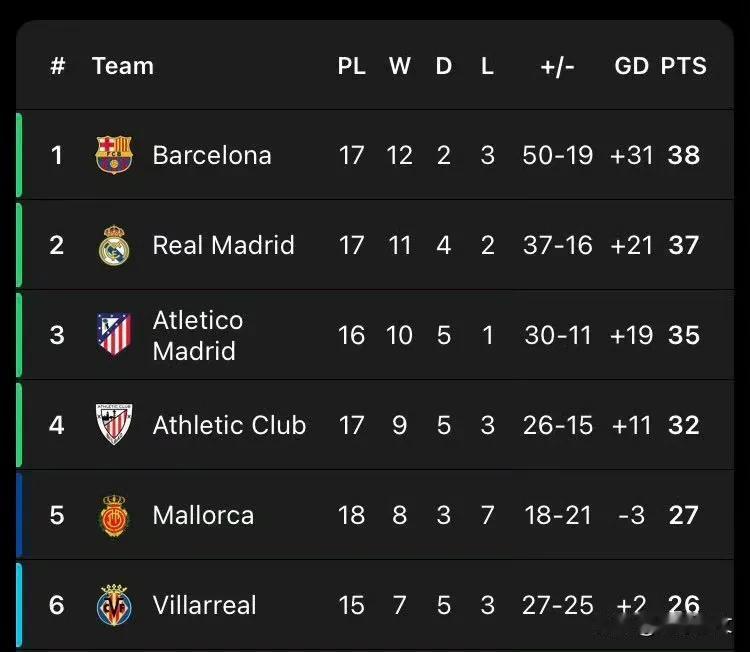This screenshot has width=750, height=652.
Task: Click the +/- goals column header
Action: click(x=557, y=66)
